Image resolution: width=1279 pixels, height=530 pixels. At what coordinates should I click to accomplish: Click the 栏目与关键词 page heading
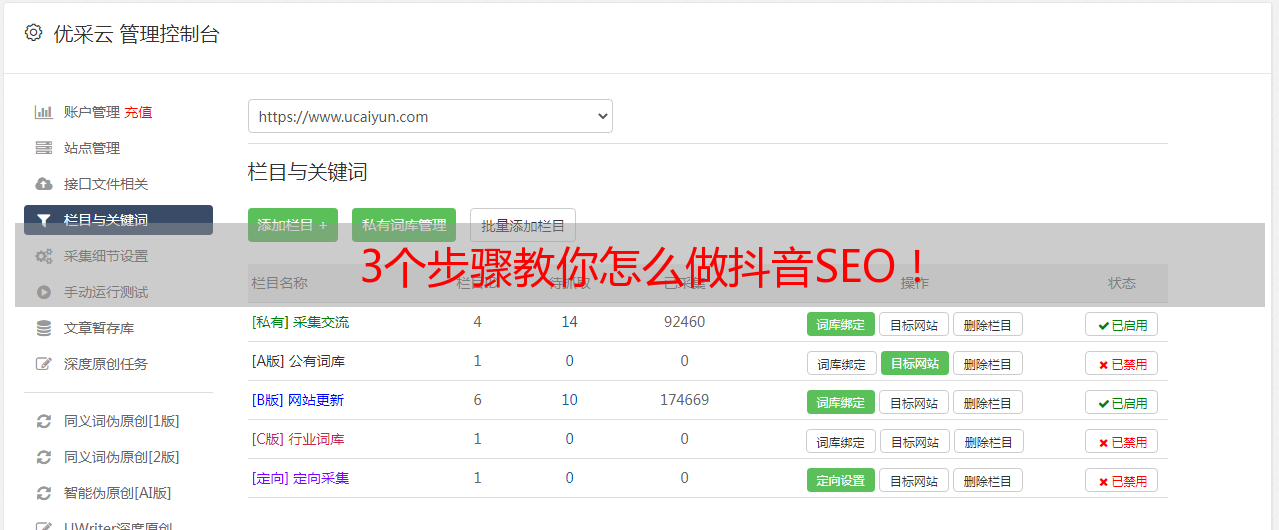tap(308, 172)
